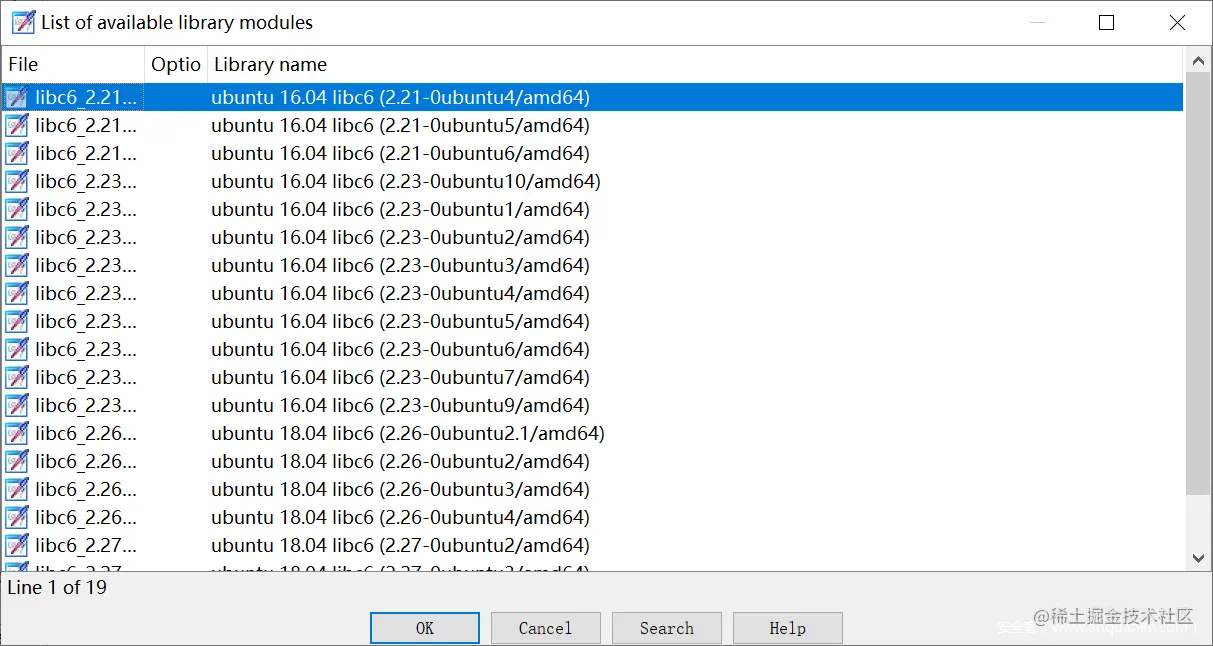Click the scrollbar up arrow

[x=1198, y=61]
